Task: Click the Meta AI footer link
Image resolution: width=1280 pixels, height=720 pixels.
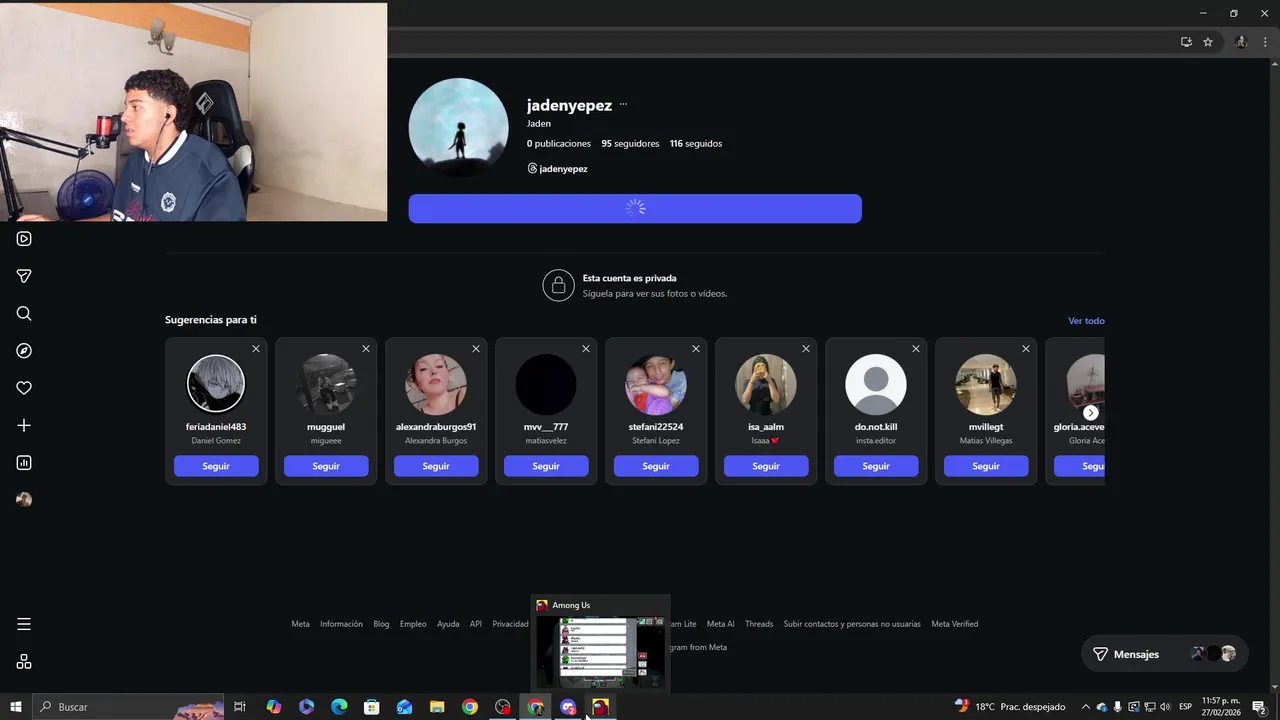Action: pos(720,624)
